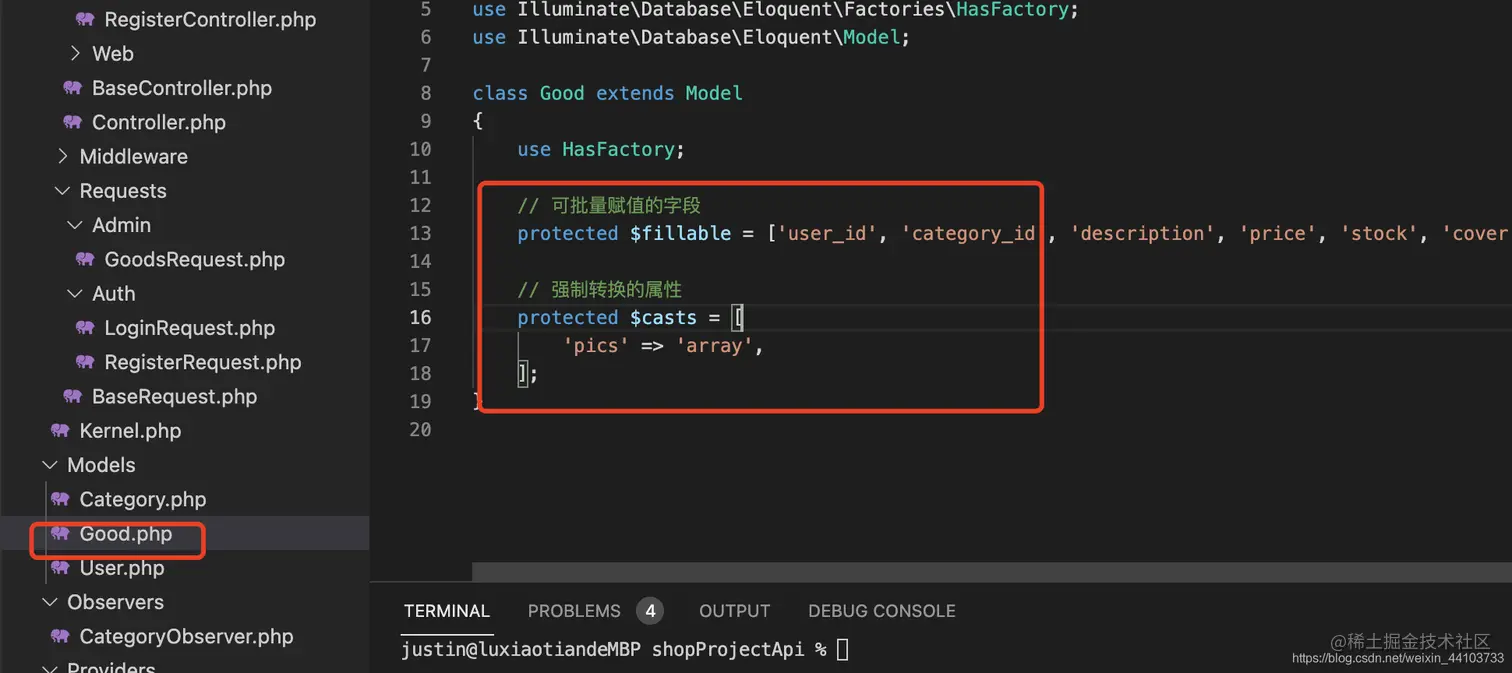
Task: Open Kernel.php file
Action: (x=130, y=431)
